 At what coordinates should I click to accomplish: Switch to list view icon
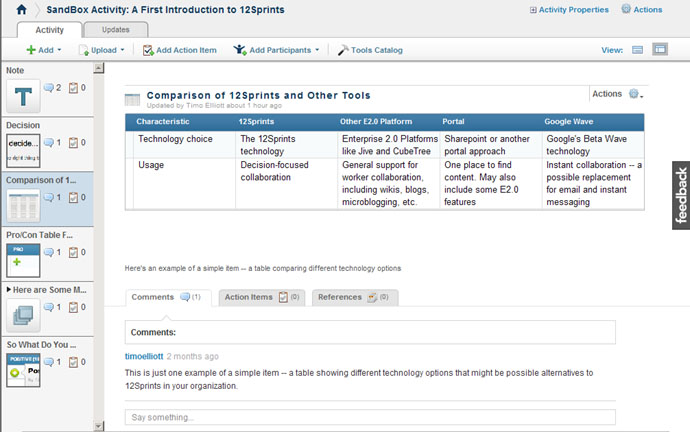(637, 49)
